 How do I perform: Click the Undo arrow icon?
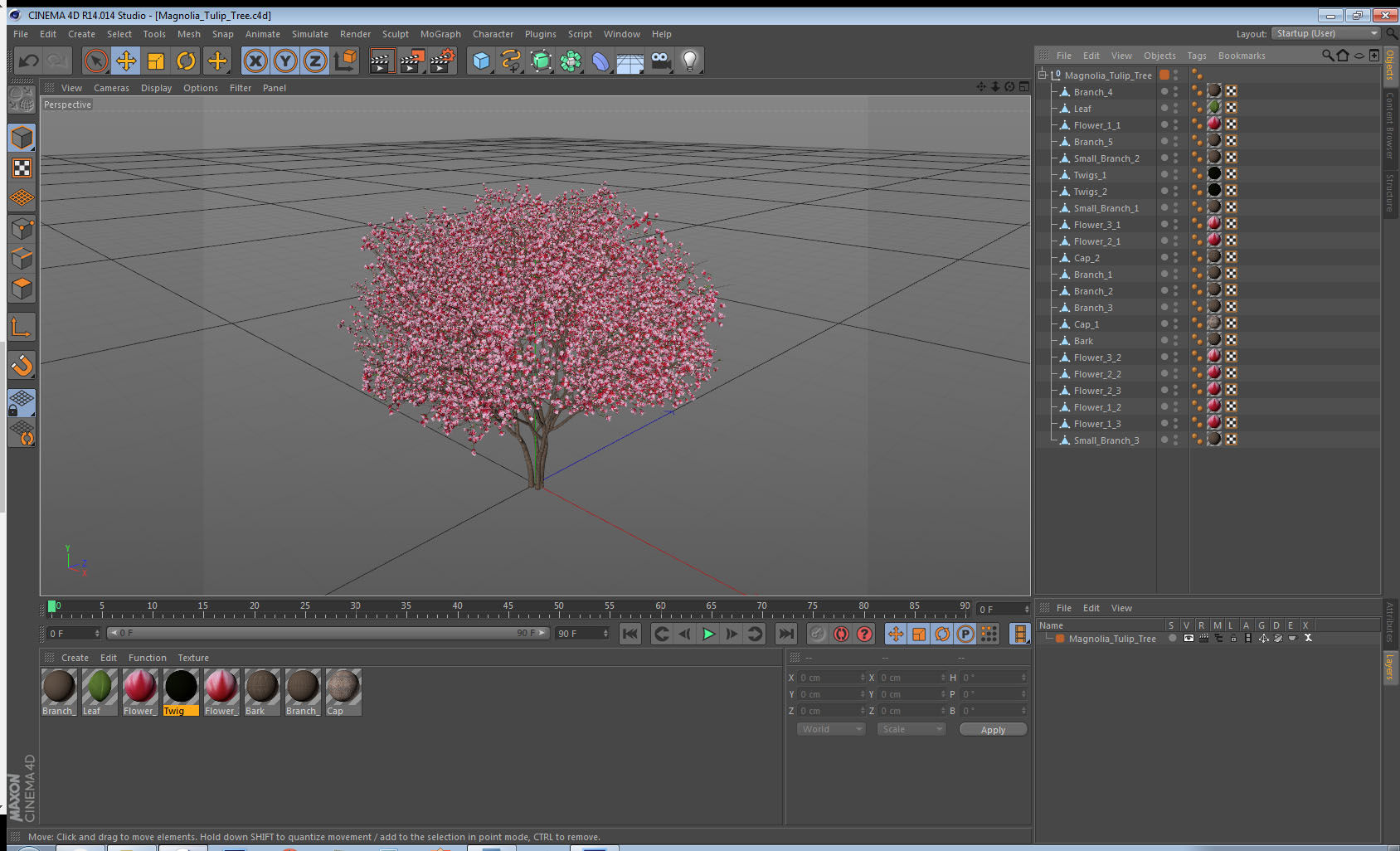(29, 61)
